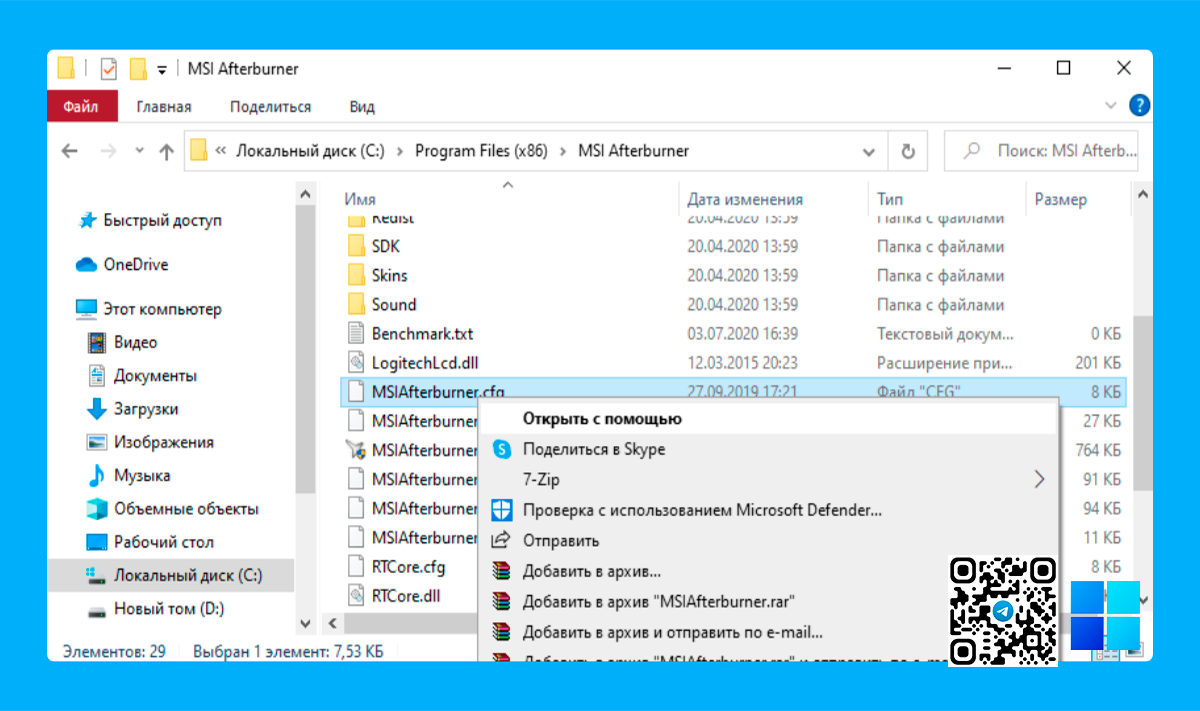Open the Документы sidebar folder
Viewport: 1200px width, 711px height.
point(155,376)
